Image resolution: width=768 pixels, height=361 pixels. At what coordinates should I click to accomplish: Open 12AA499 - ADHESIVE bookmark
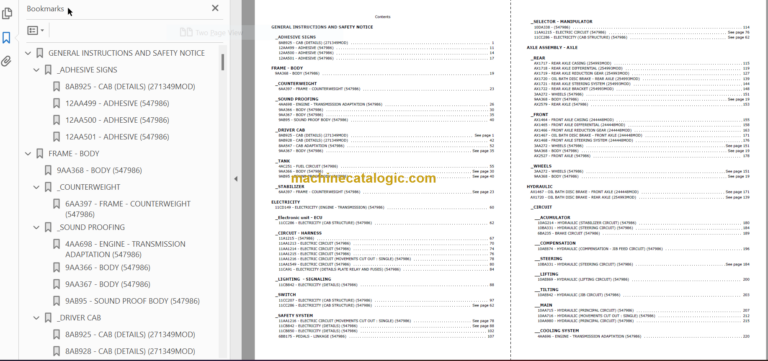tap(117, 103)
